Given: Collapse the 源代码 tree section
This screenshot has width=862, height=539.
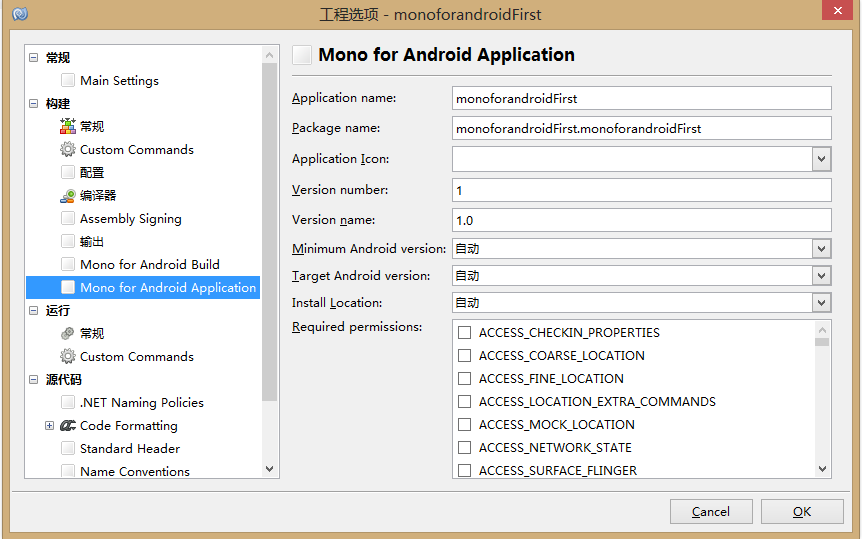Looking at the screenshot, I should [34, 380].
